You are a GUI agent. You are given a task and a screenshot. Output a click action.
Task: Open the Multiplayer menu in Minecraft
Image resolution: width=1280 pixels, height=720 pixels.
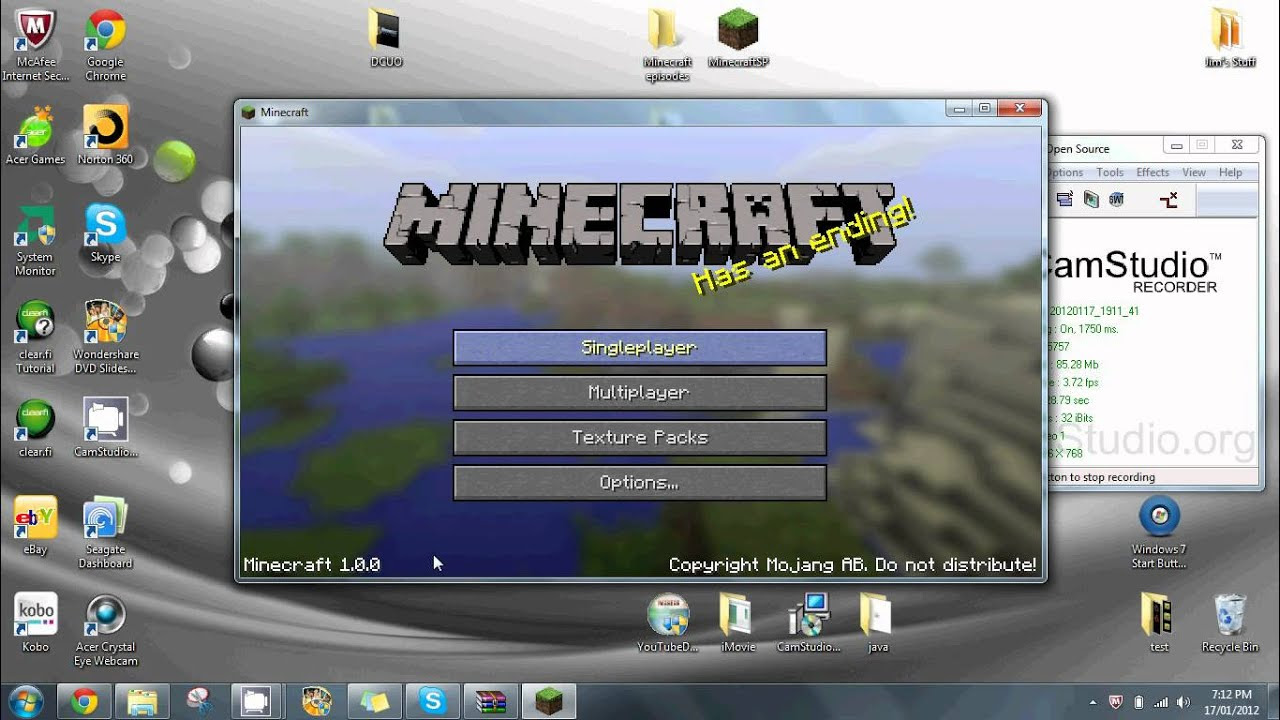tap(640, 393)
